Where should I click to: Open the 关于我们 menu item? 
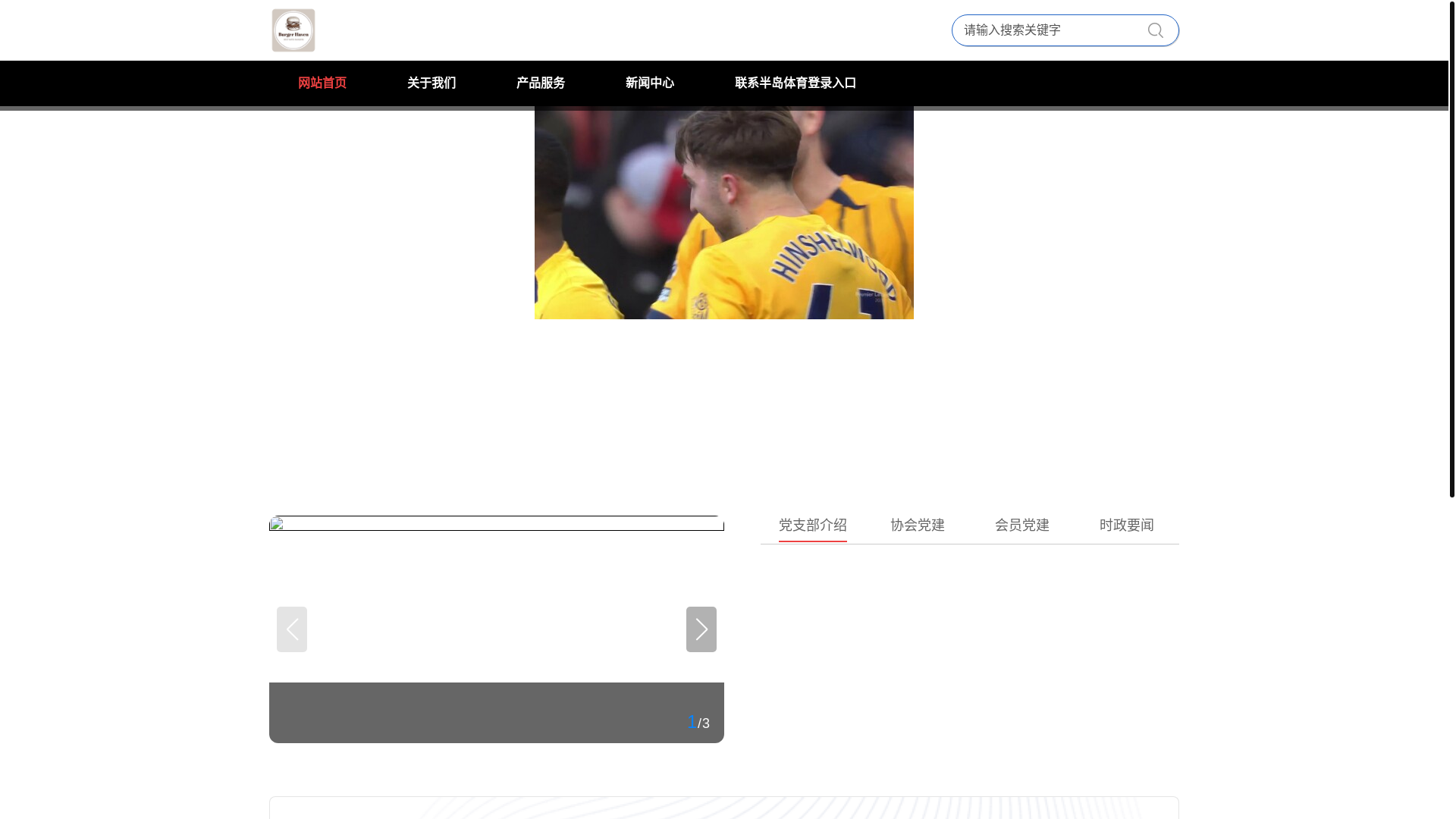pos(431,83)
